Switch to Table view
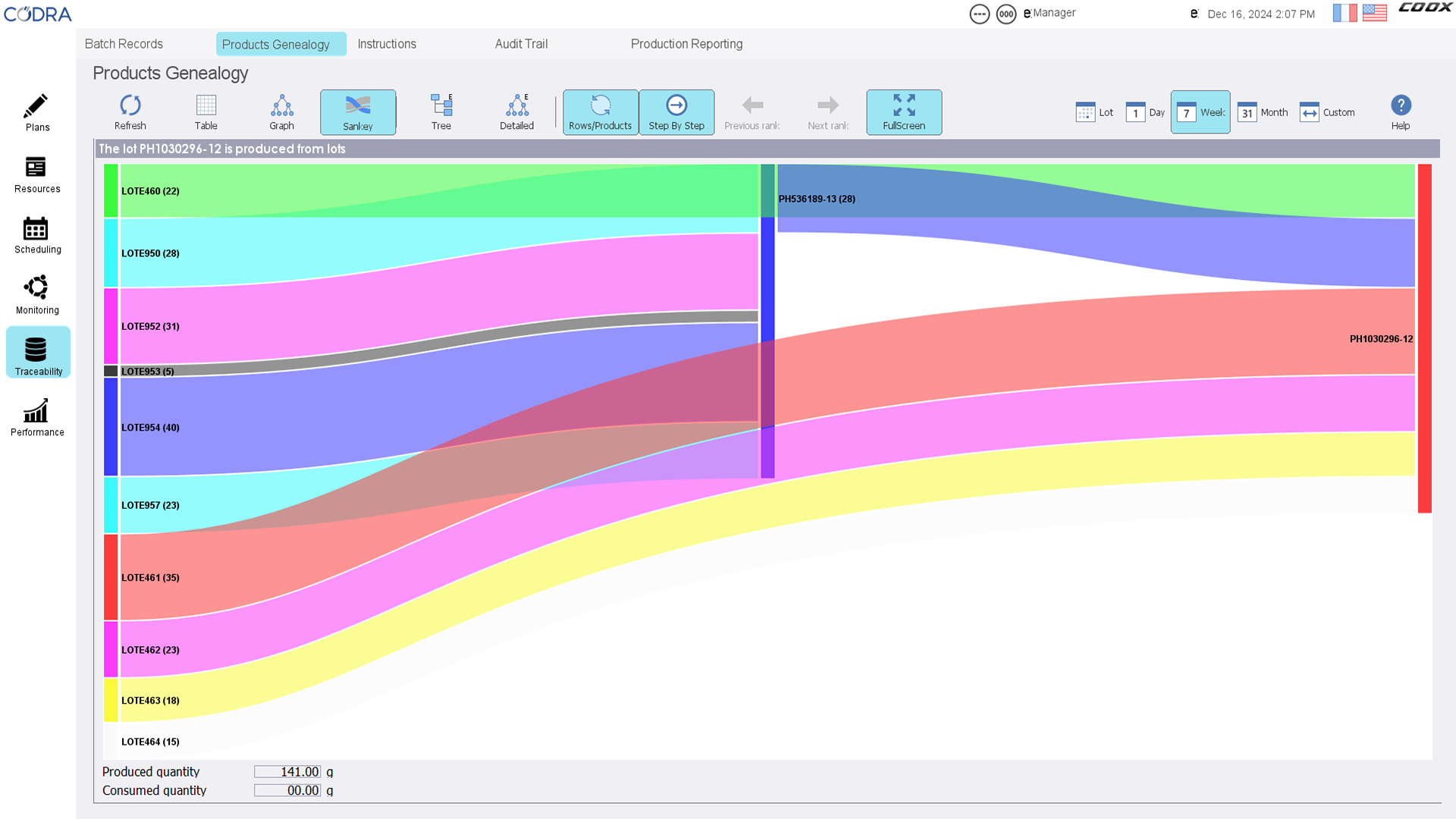1456x819 pixels. point(206,112)
